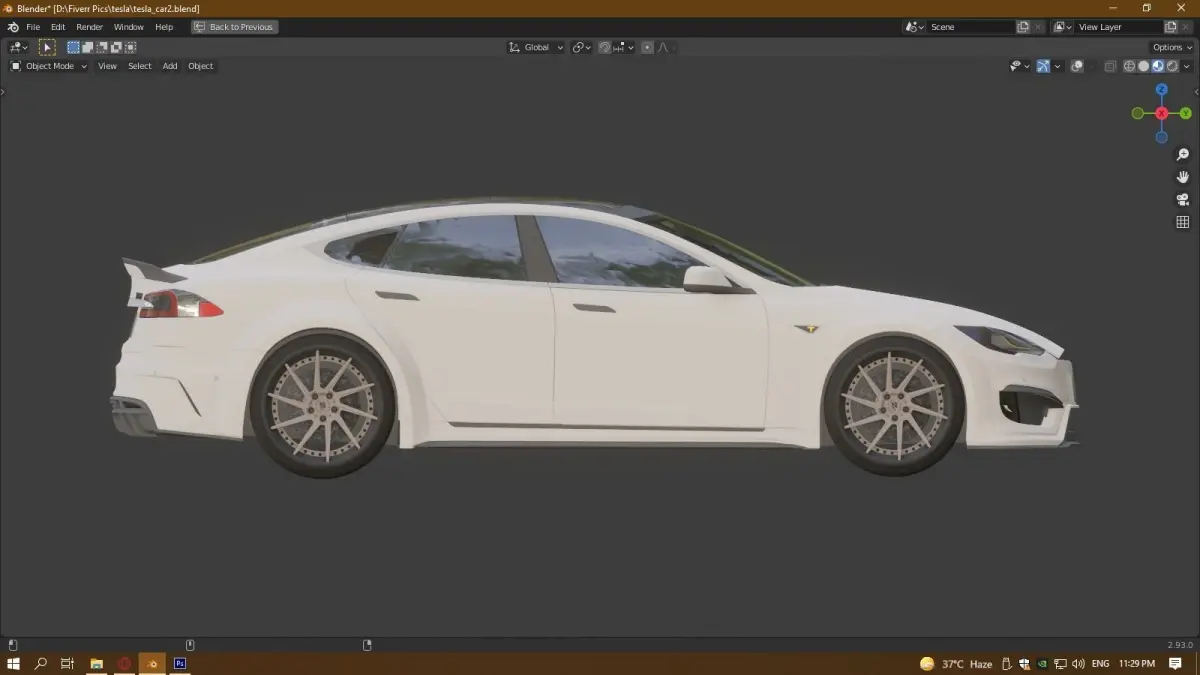Click the Back to Previous button
1200x675 pixels.
[x=235, y=27]
